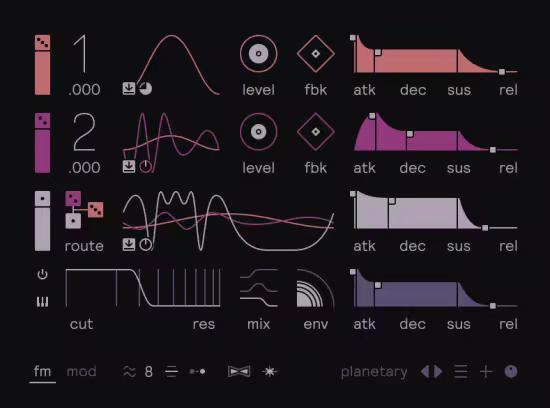Toggle the operator 2 magenta dice block
The width and height of the screenshot is (550, 408).
[x=42, y=120]
